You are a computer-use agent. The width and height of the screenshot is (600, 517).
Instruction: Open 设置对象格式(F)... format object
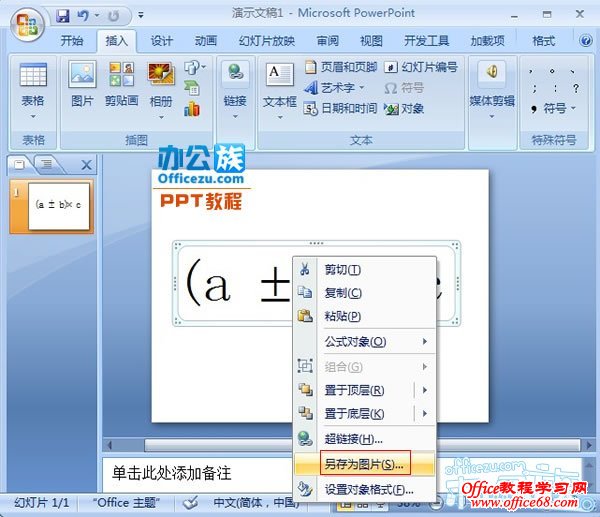click(x=365, y=489)
